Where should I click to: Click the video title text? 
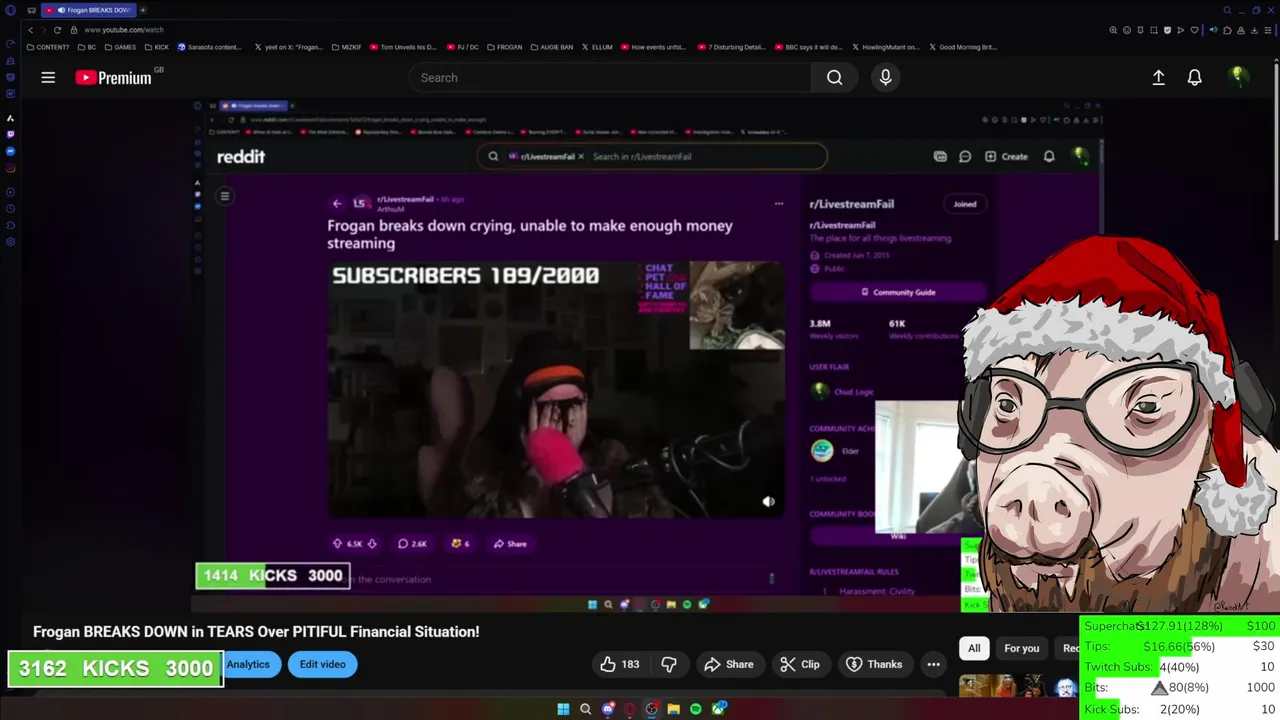[x=256, y=632]
